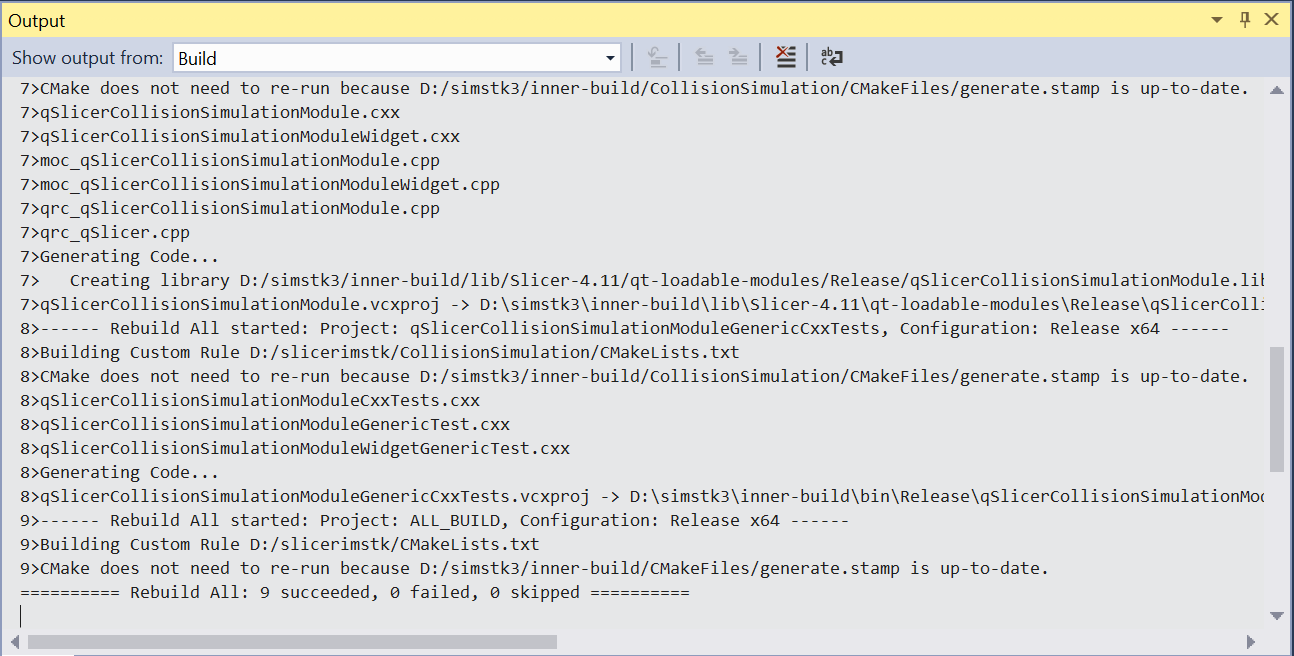This screenshot has height=656, width=1294.
Task: Click the ALL_BUILD Rebuild All started line
Action: pos(434,520)
